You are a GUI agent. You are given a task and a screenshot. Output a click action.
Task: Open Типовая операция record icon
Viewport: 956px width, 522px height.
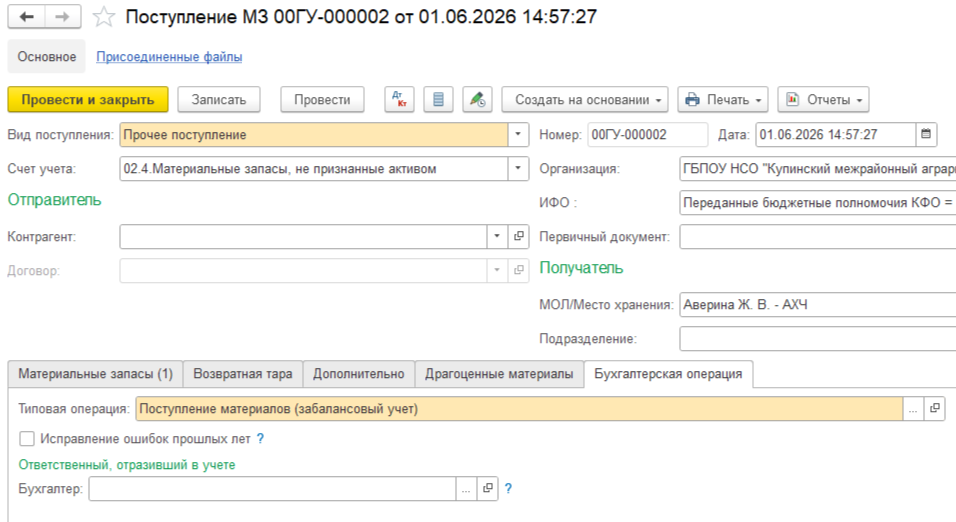click(935, 409)
